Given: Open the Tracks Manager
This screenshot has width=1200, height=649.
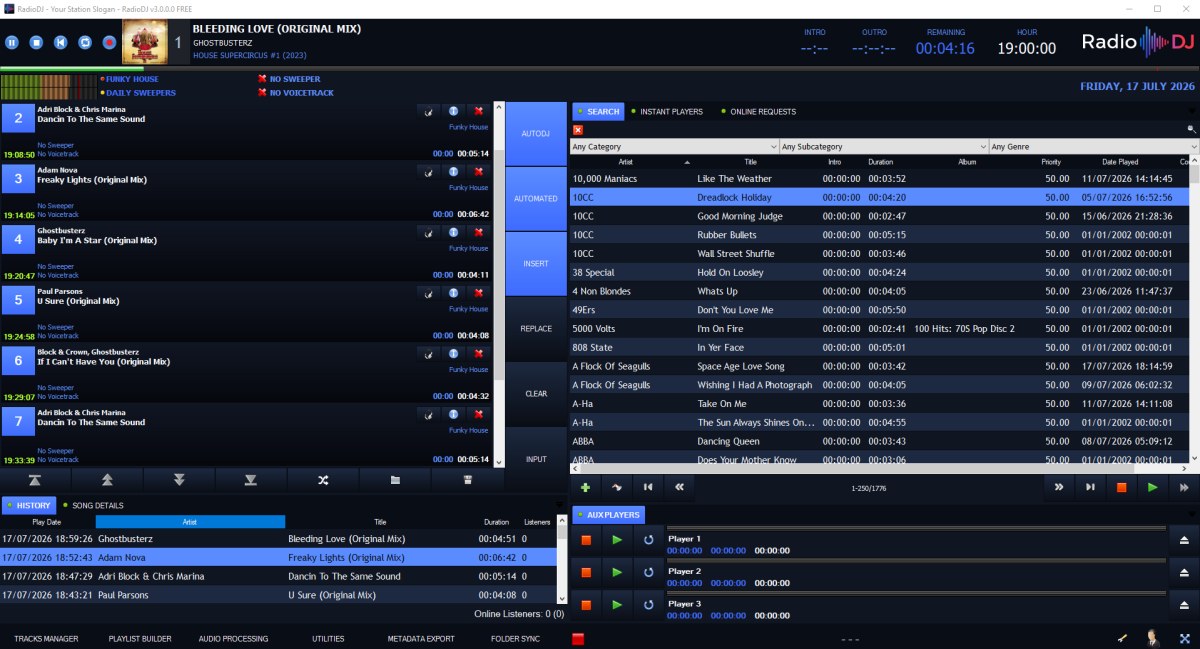Looking at the screenshot, I should (x=46, y=638).
